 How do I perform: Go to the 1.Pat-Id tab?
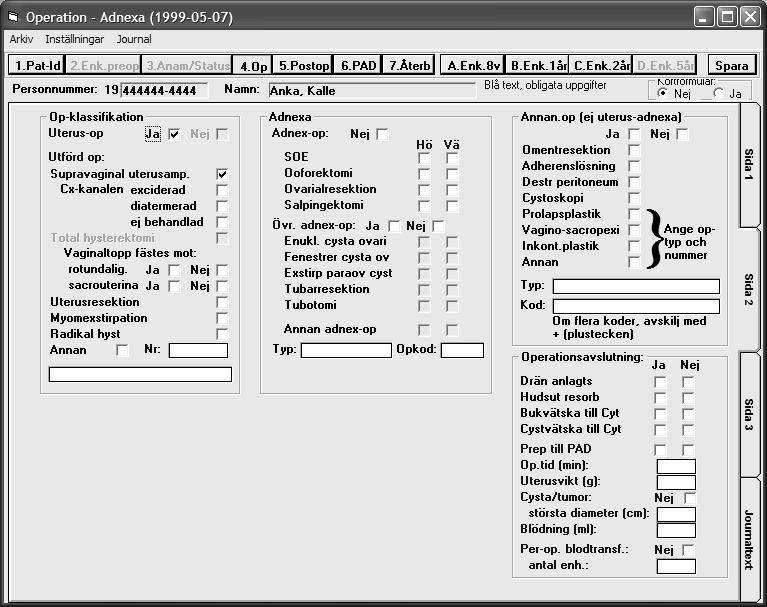[37, 65]
